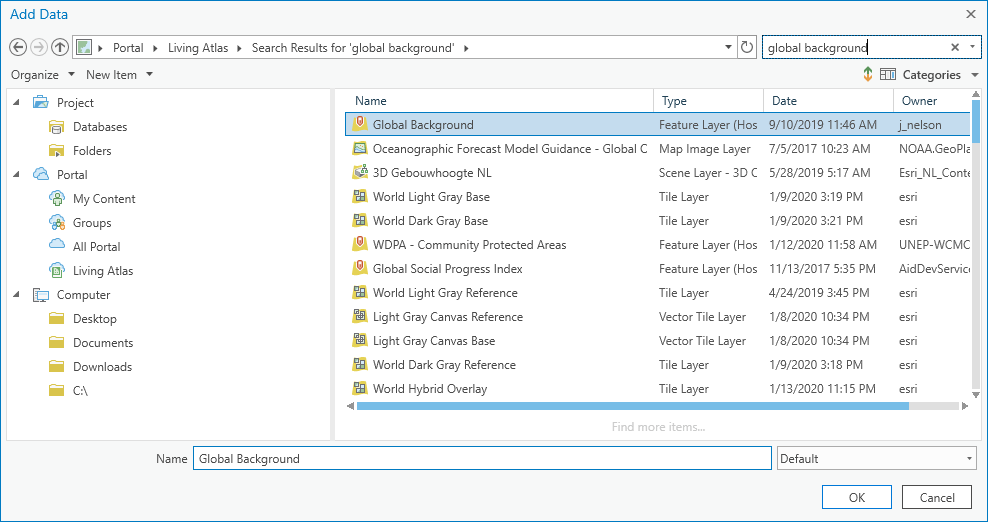Clear the search box with the X icon

tap(955, 47)
